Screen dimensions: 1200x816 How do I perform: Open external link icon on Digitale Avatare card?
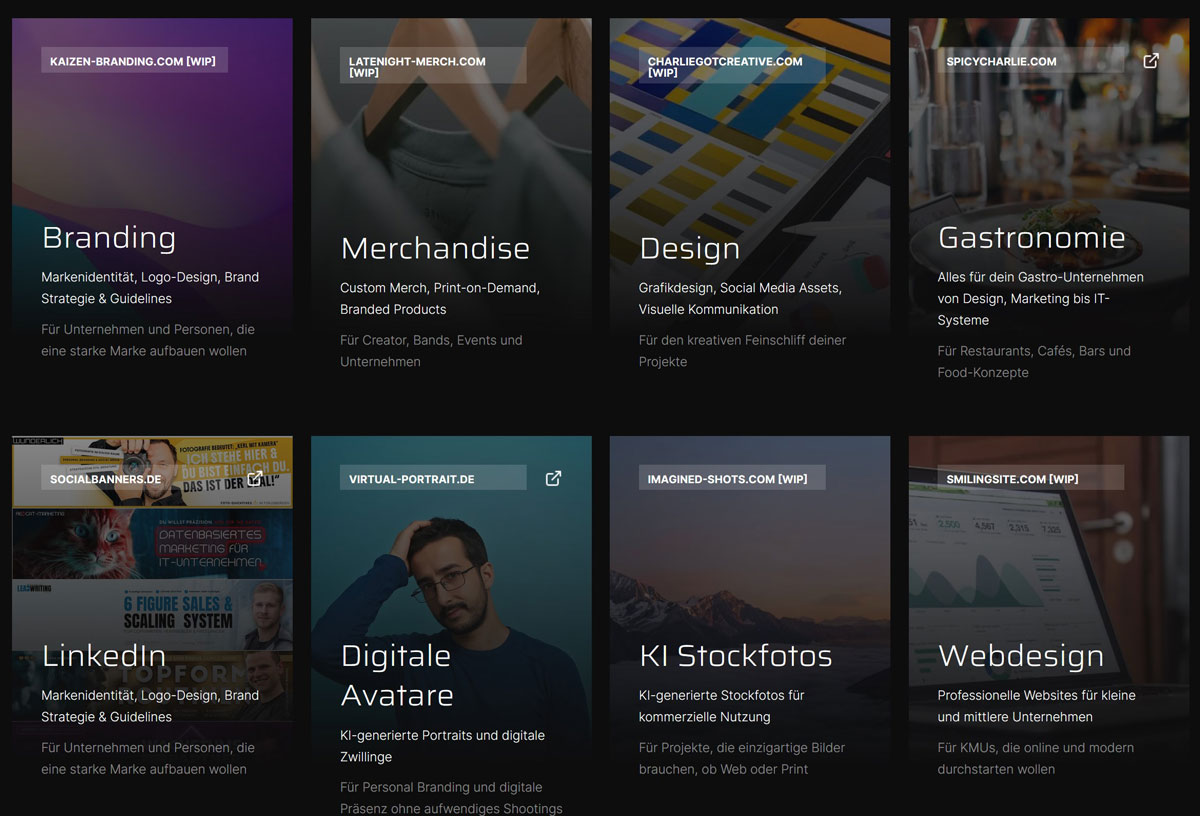point(553,479)
